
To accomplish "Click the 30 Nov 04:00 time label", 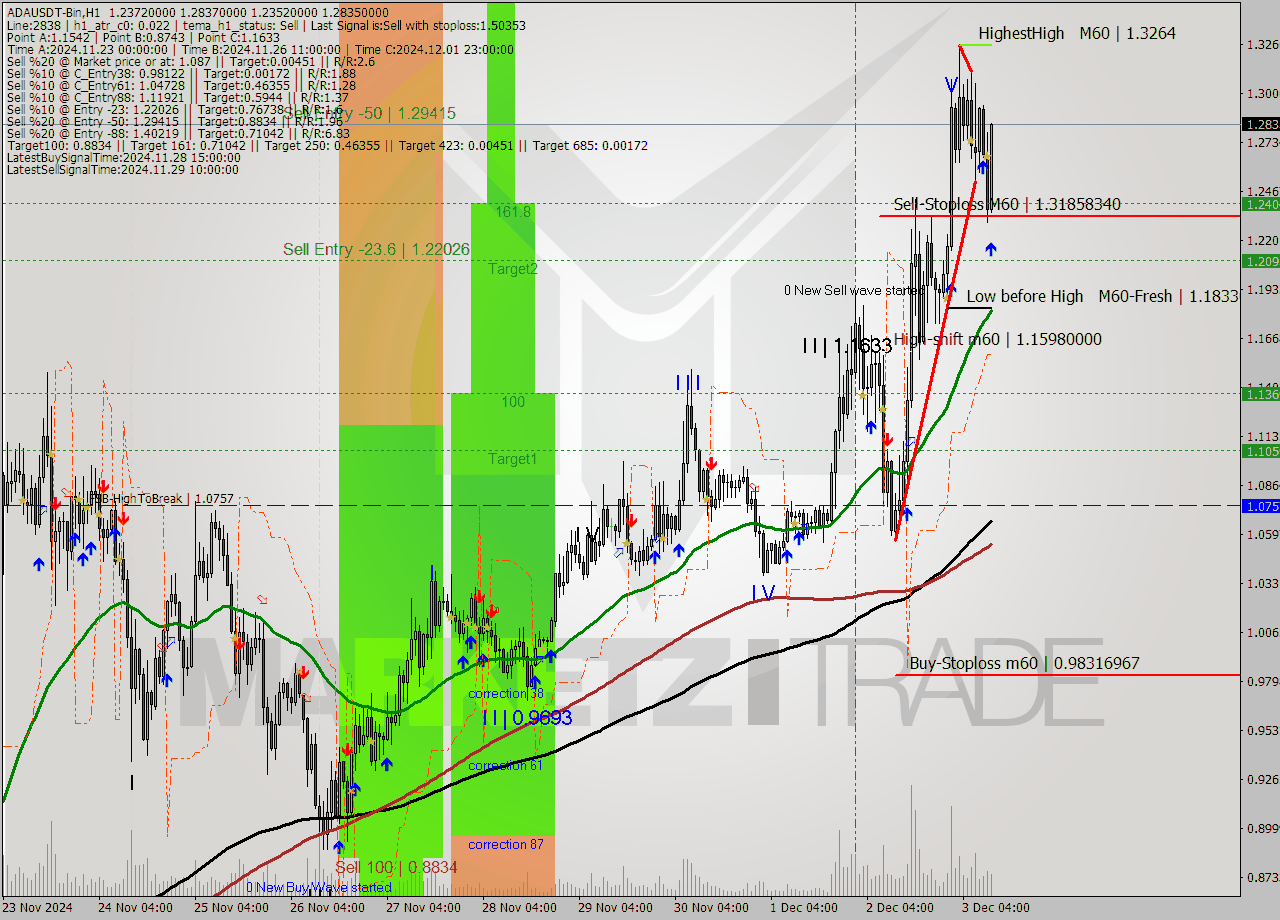I will (x=711, y=908).
